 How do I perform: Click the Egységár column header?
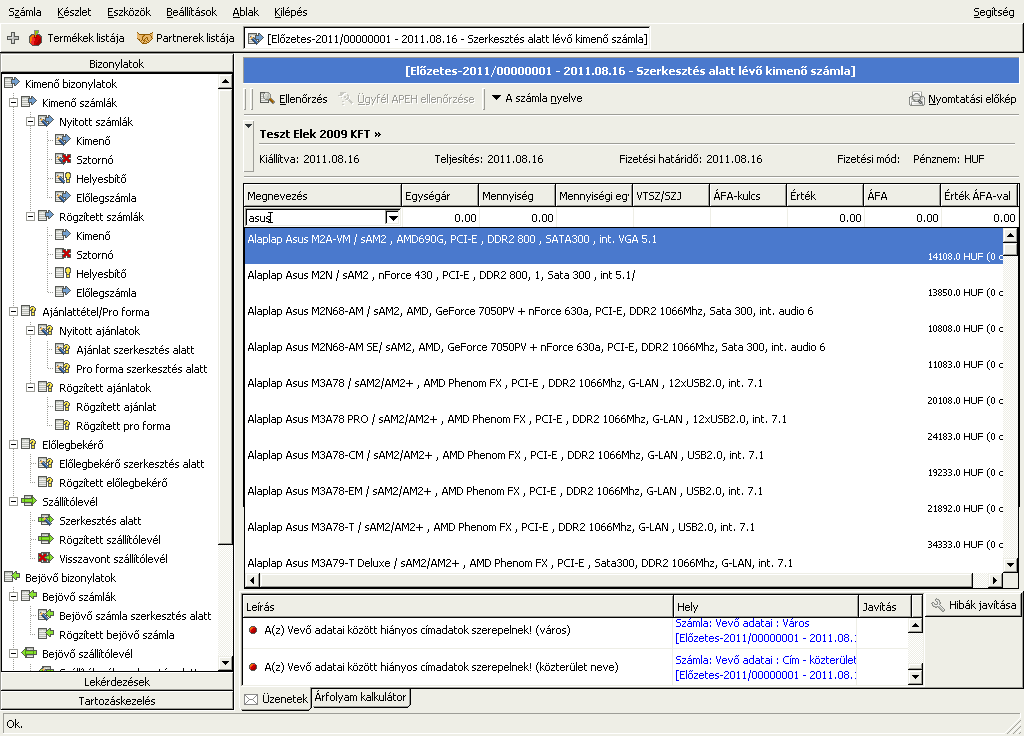click(x=440, y=196)
